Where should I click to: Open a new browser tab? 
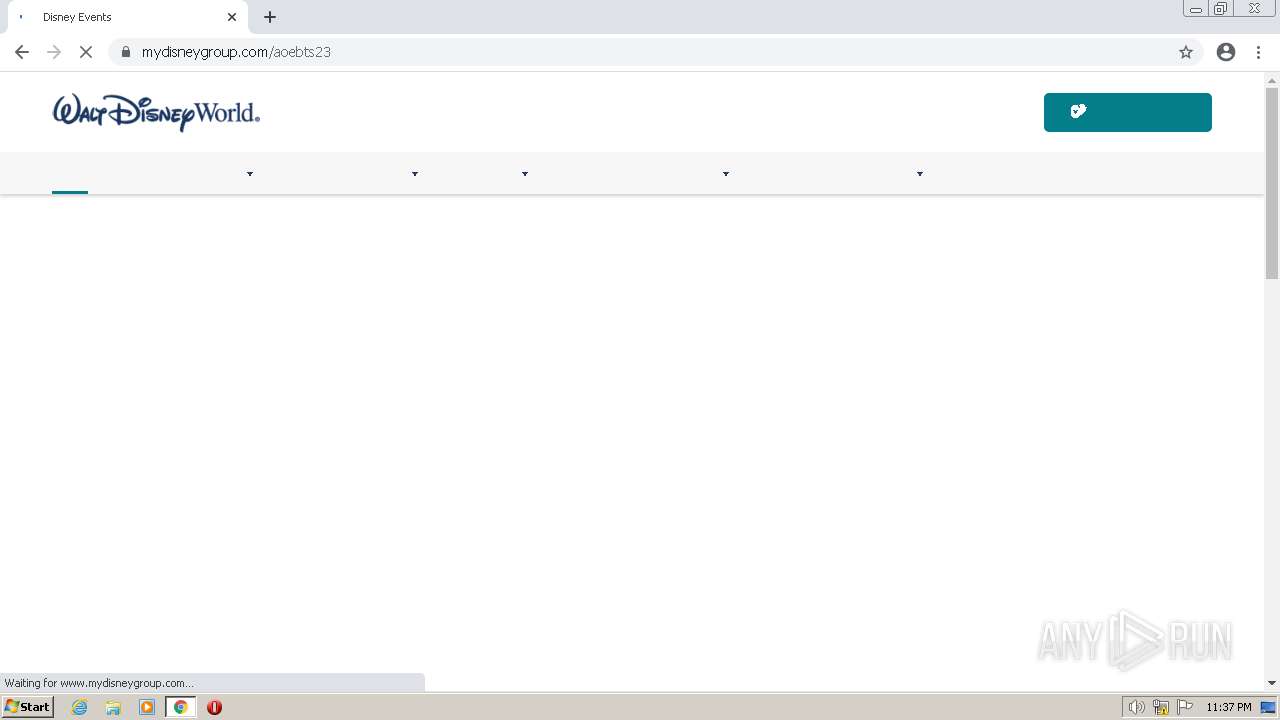pyautogui.click(x=270, y=17)
